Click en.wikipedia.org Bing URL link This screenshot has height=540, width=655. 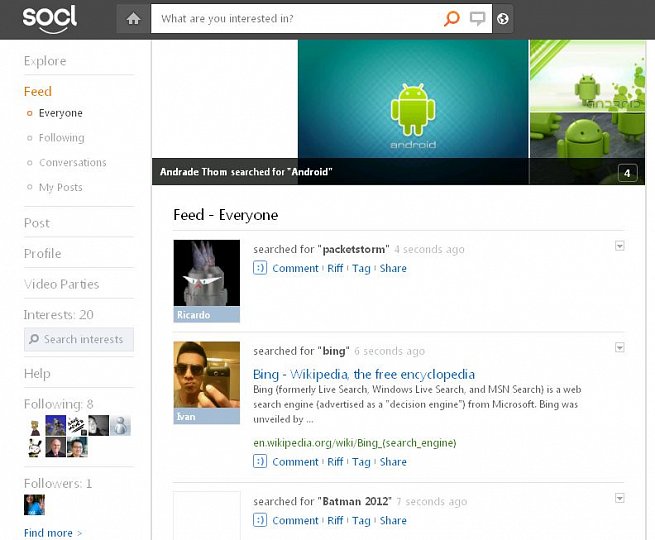click(x=355, y=443)
